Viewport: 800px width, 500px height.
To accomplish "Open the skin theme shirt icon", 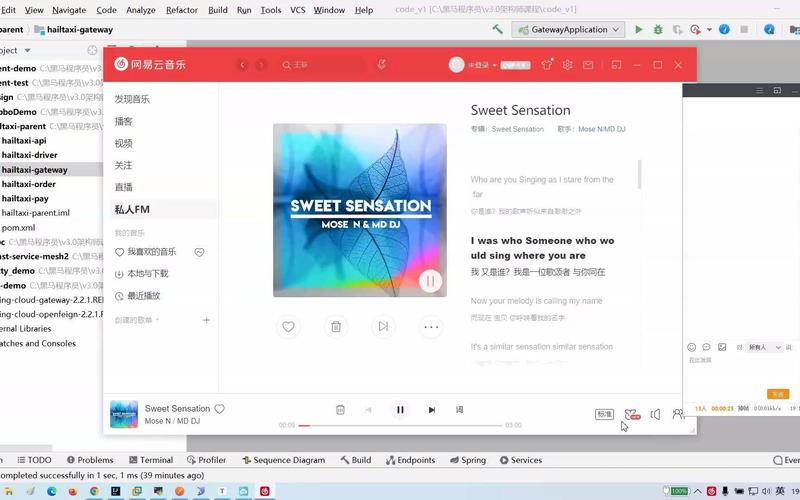I will [547, 65].
